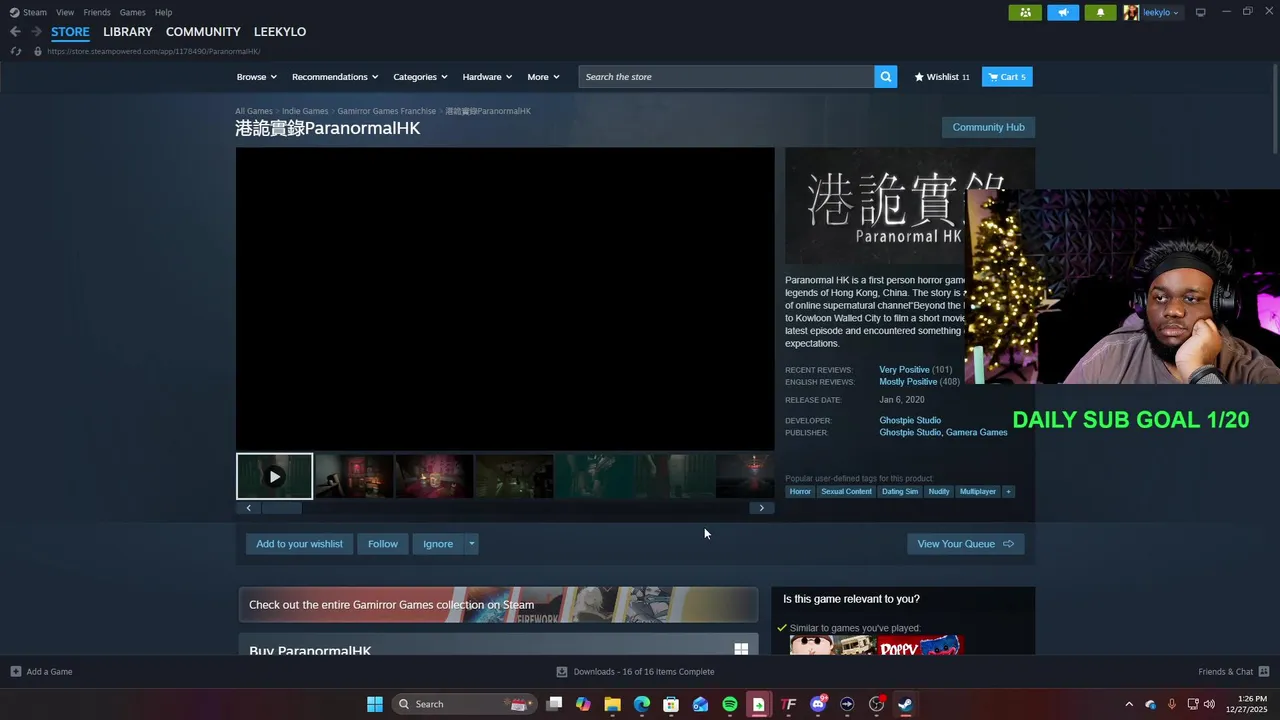Viewport: 1280px width, 720px height.
Task: Click the magnifier search store button
Action: point(885,77)
